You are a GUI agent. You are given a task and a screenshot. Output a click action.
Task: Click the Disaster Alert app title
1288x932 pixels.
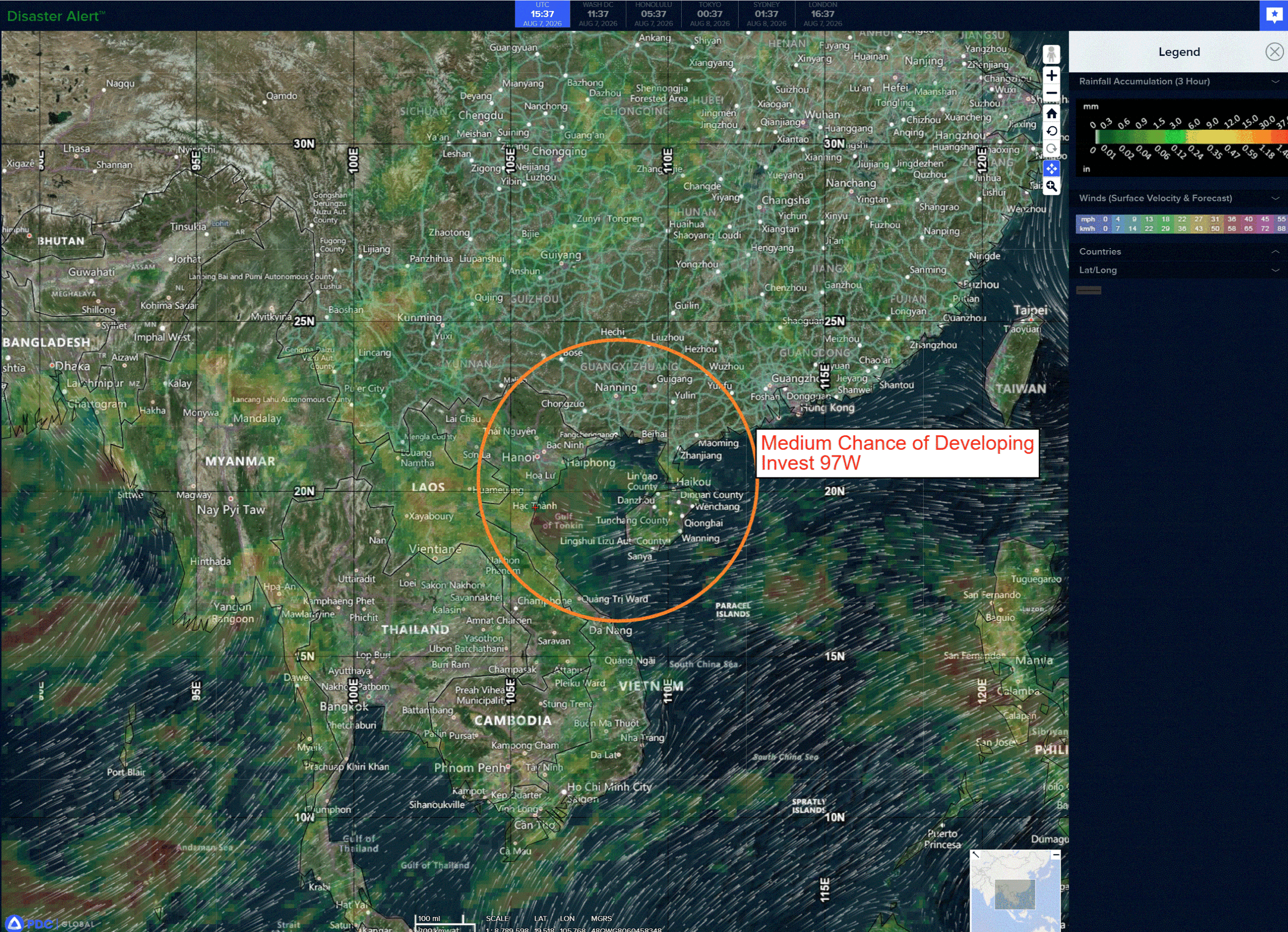tap(56, 16)
